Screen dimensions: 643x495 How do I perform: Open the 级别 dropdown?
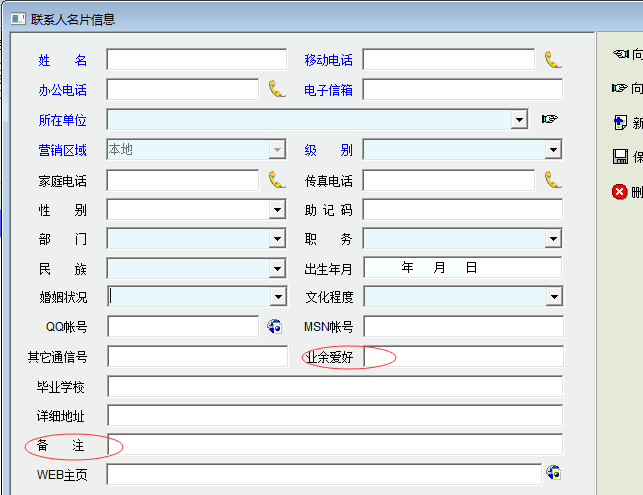553,150
